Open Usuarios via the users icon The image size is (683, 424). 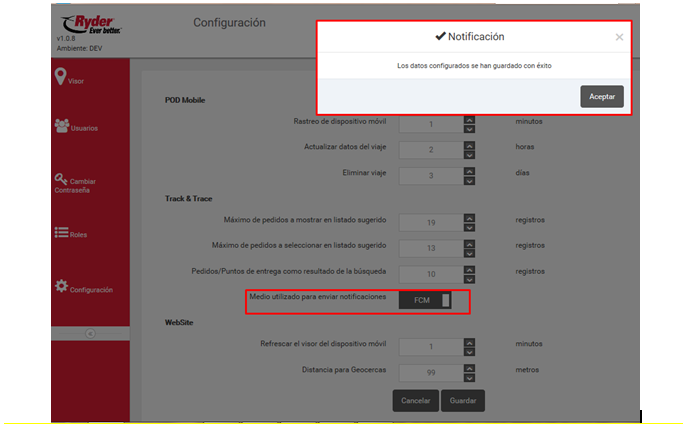pyautogui.click(x=61, y=126)
